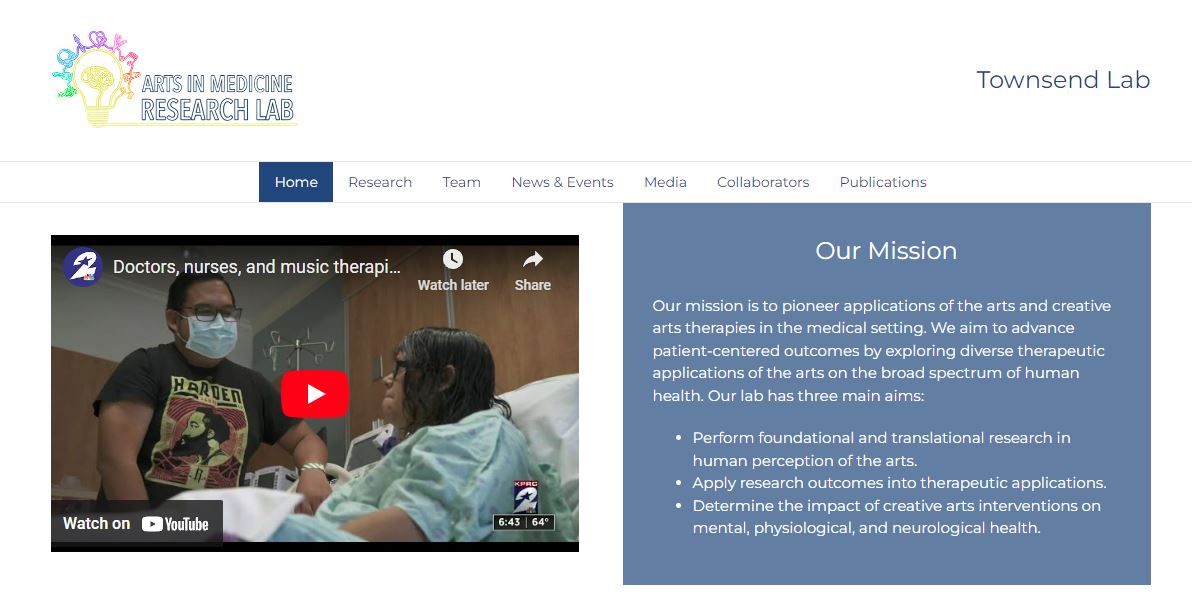The height and width of the screenshot is (606, 1192).
Task: Navigate to the Media page
Action: click(x=665, y=182)
